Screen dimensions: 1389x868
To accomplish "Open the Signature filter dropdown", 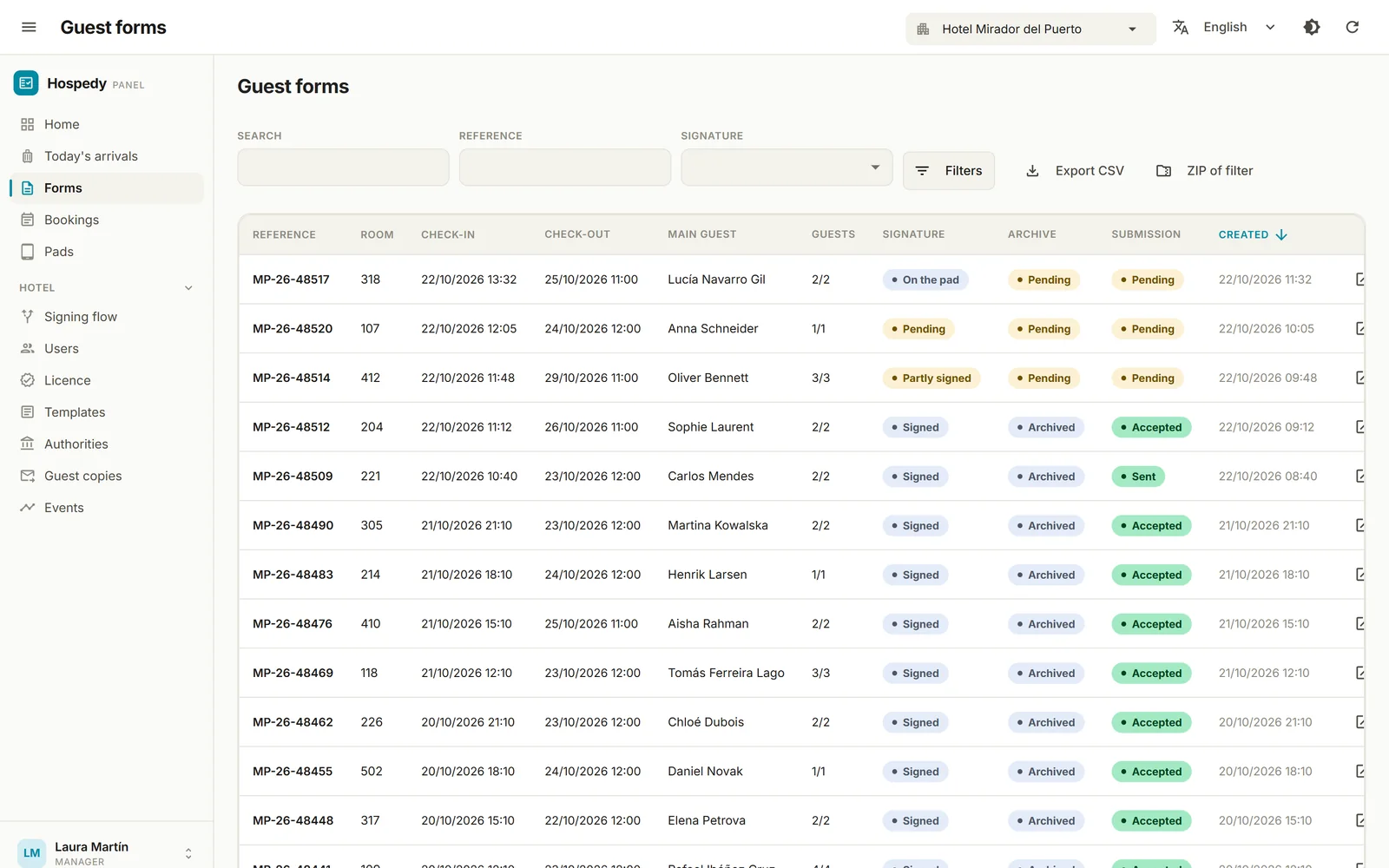I will [787, 168].
